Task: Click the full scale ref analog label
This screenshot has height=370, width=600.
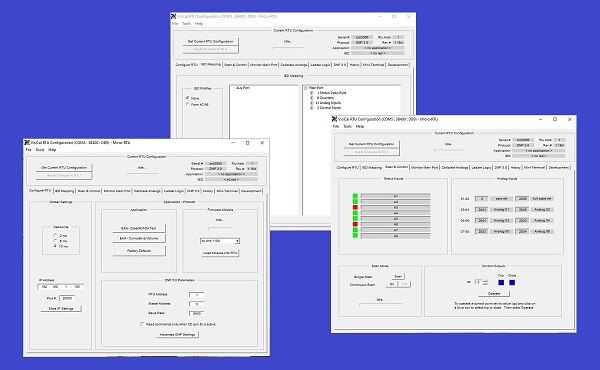Action: click(x=542, y=199)
